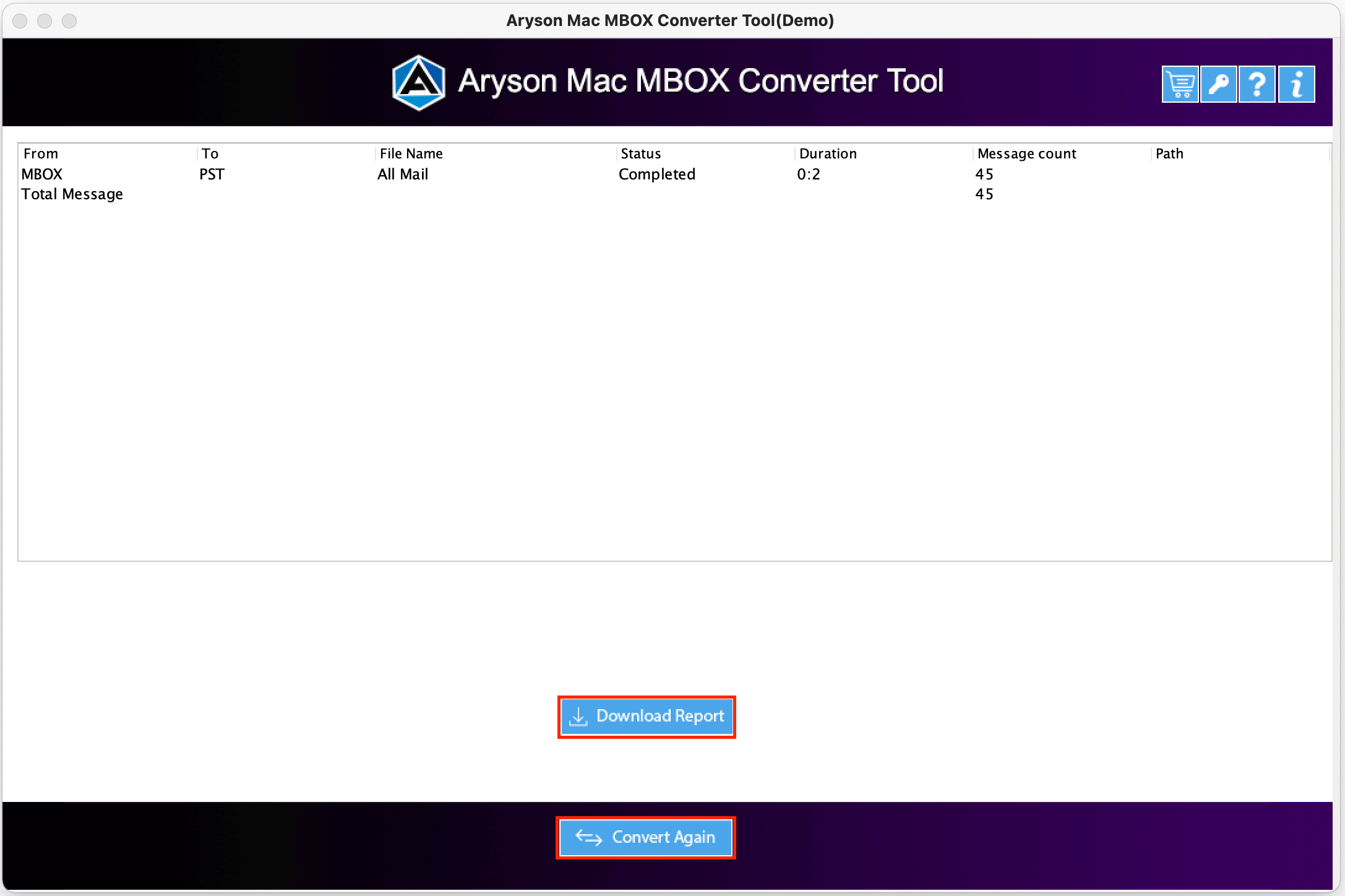Close the window with red button

pyautogui.click(x=20, y=21)
